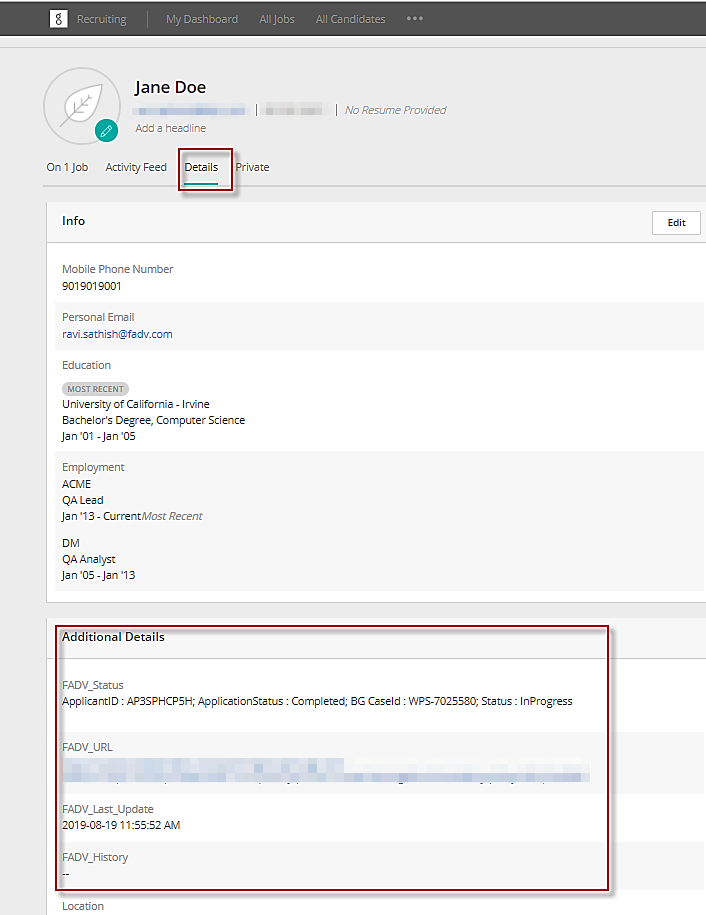Image resolution: width=706 pixels, height=915 pixels.
Task: Click Jane Doe's leaf avatar
Action: point(82,106)
